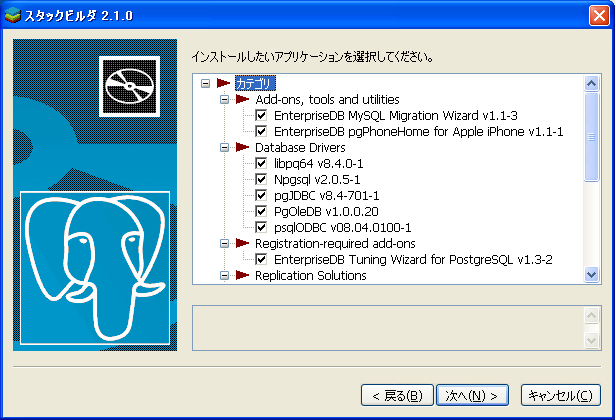Click the application list scroll-up arrow

click(591, 83)
